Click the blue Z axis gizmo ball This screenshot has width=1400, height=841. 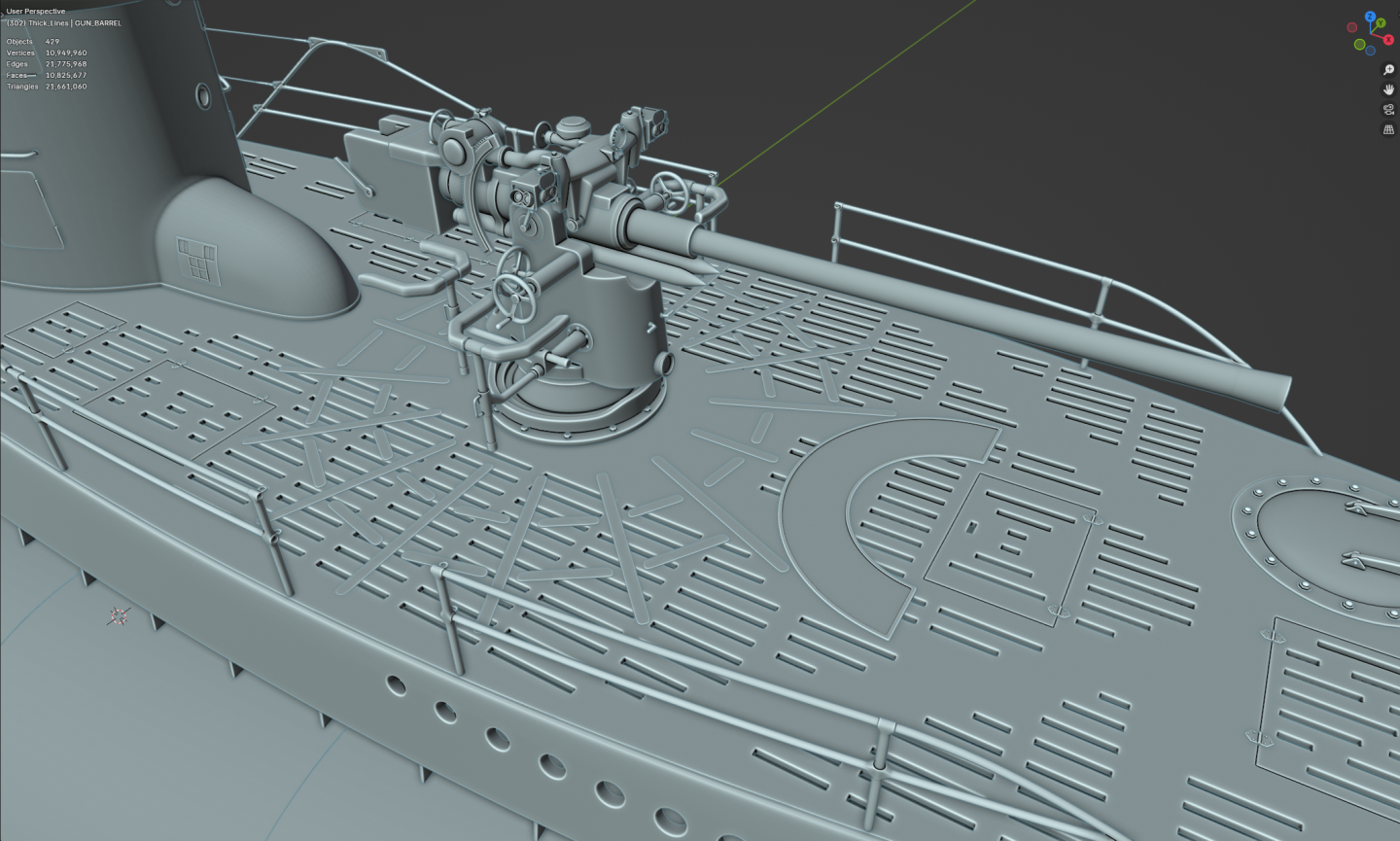point(1370,17)
